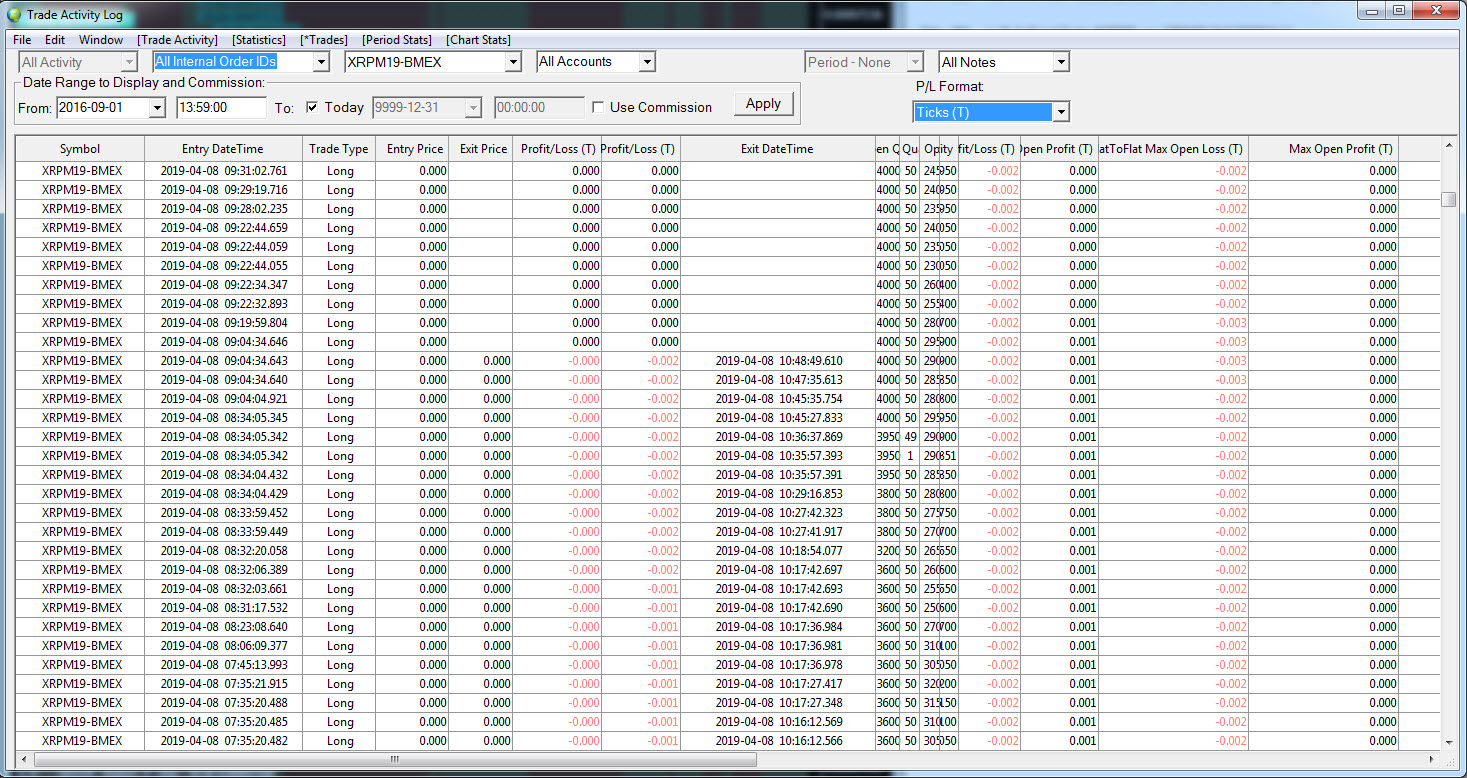Click the Trade Activity Log title bar icon
1467x778 pixels.
[14, 14]
